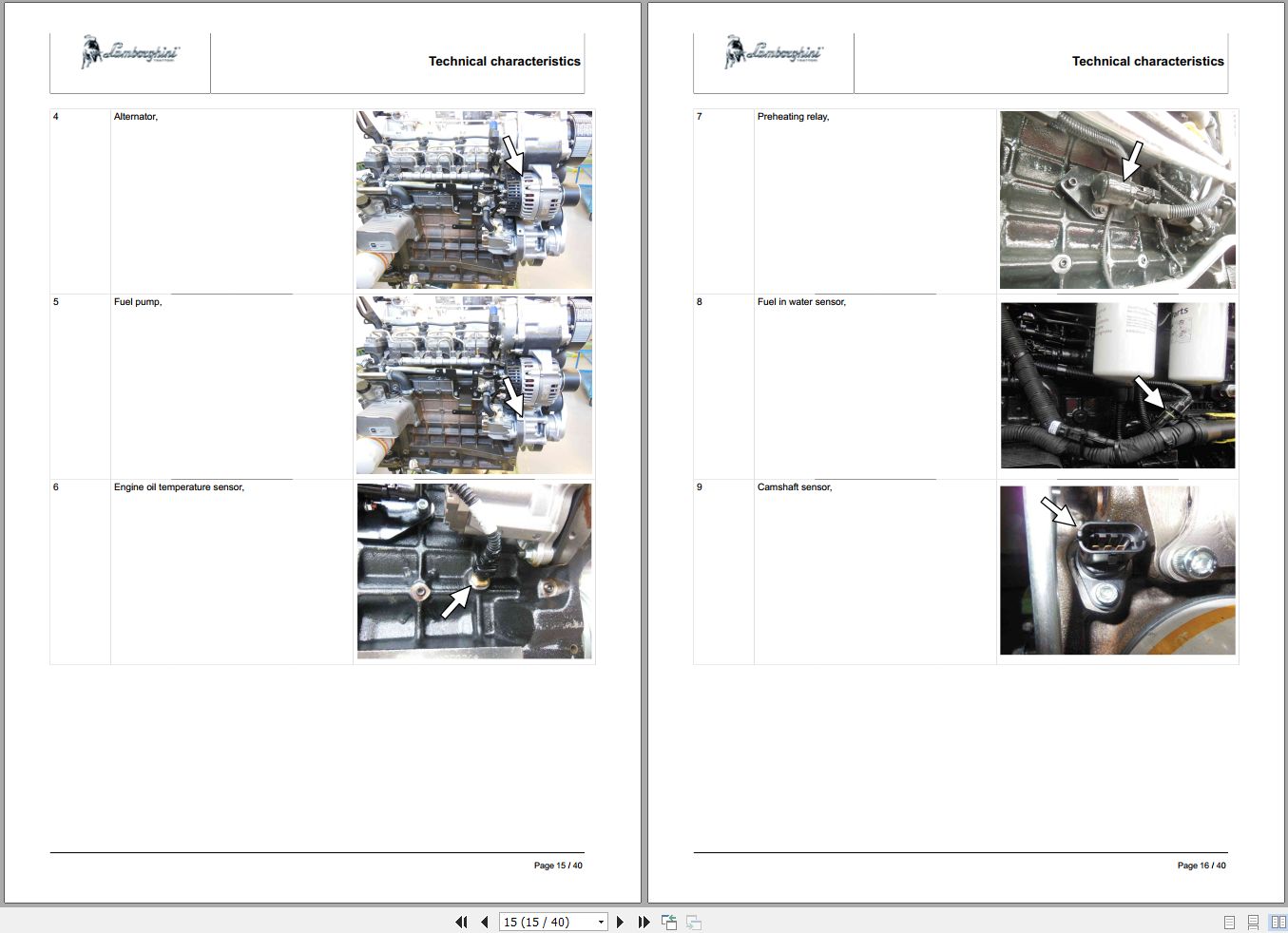The image size is (1288, 933).
Task: Select the Camshaft sensor image
Action: pyautogui.click(x=1117, y=570)
